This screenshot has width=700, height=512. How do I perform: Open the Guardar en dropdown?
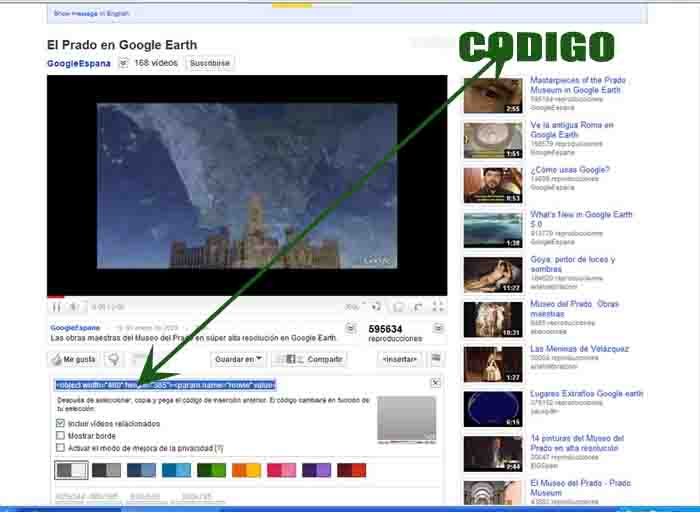coord(238,359)
